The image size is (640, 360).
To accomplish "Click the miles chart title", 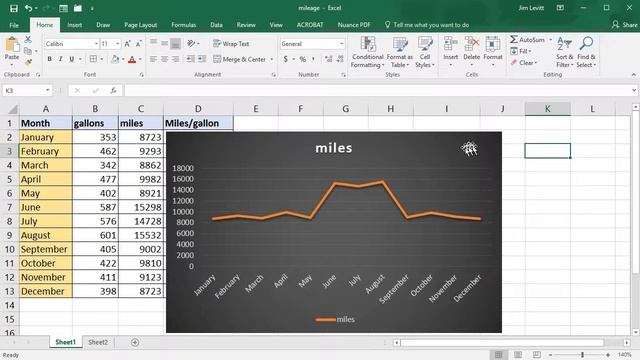I will 333,148.
